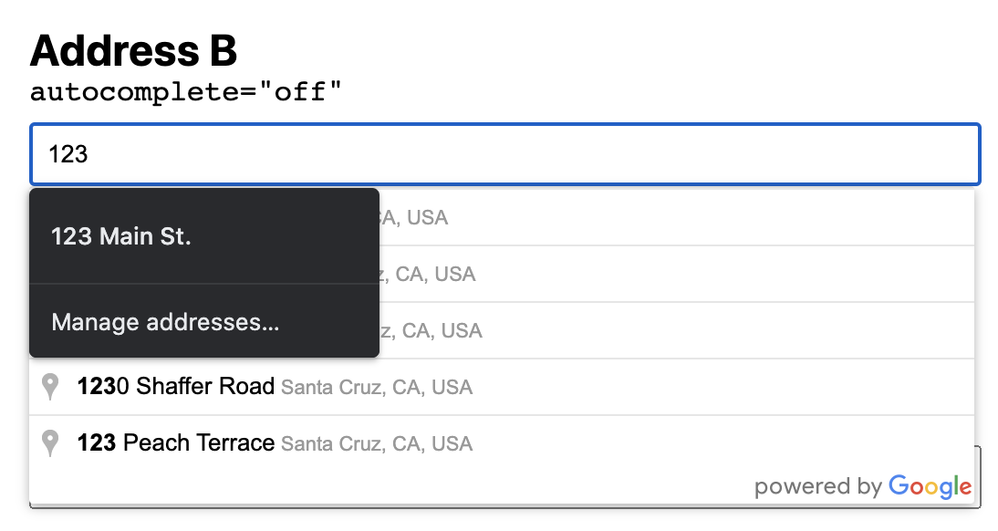Click "Santa Cruz, CA, USA" after Shaffer Road
The width and height of the screenshot is (998, 531).
click(376, 388)
